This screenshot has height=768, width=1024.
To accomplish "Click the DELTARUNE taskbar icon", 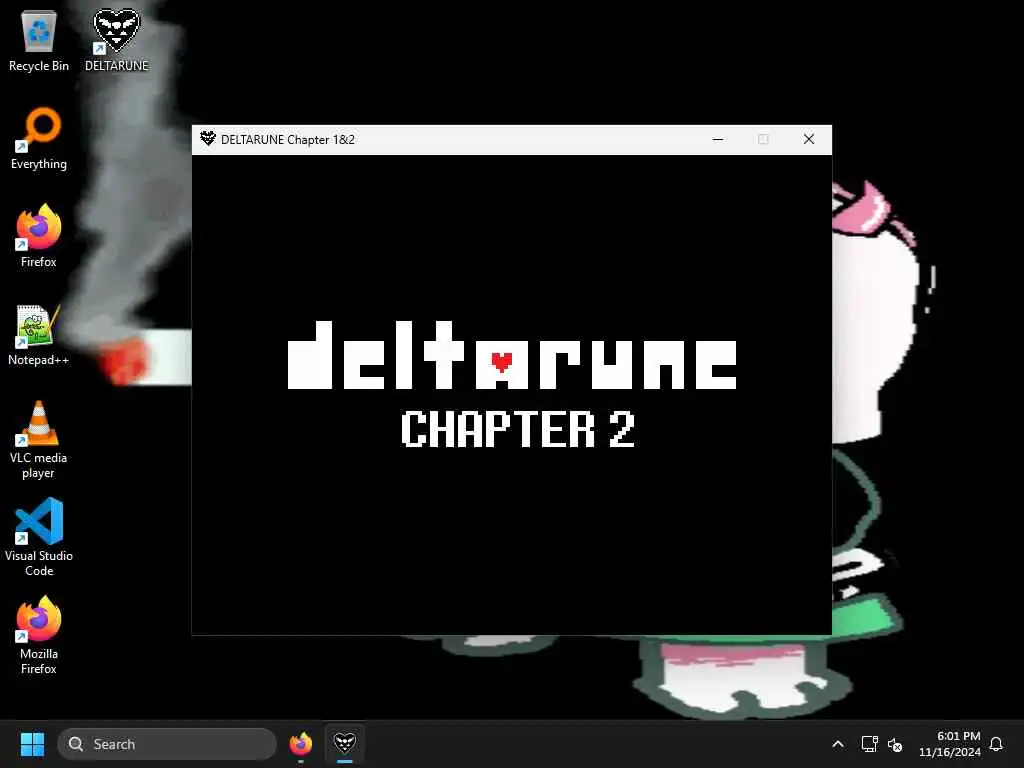I will [x=345, y=744].
